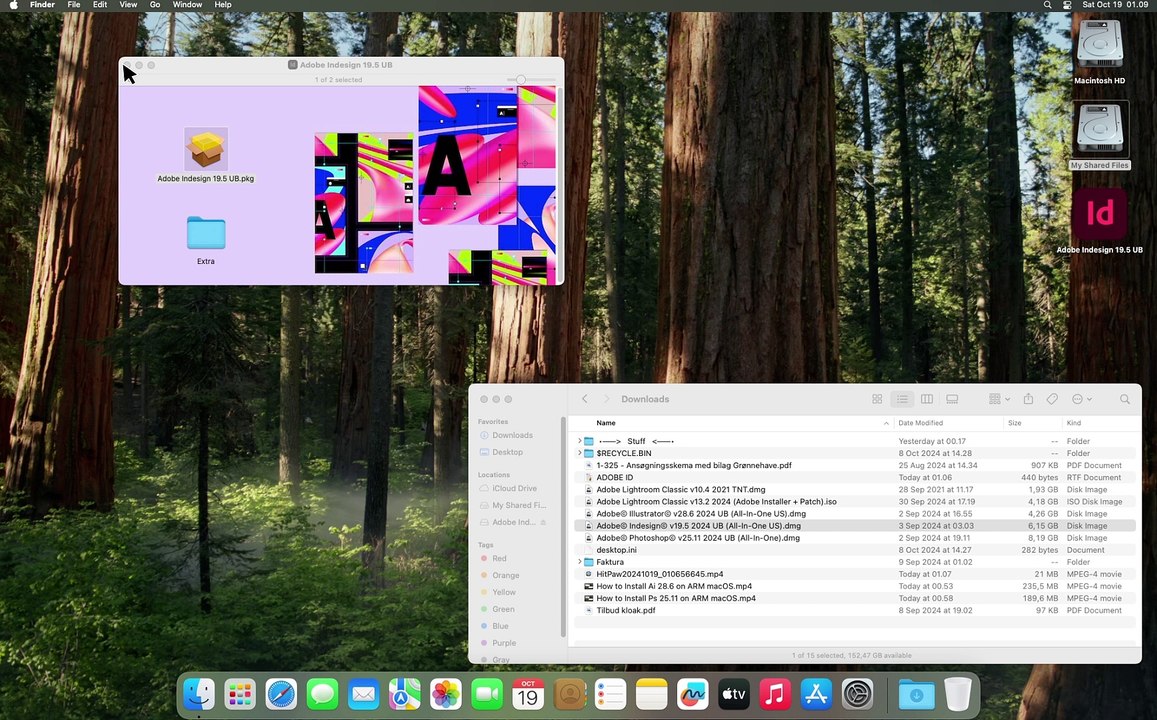The width and height of the screenshot is (1157, 720).
Task: Open the Help menu
Action: pyautogui.click(x=223, y=4)
